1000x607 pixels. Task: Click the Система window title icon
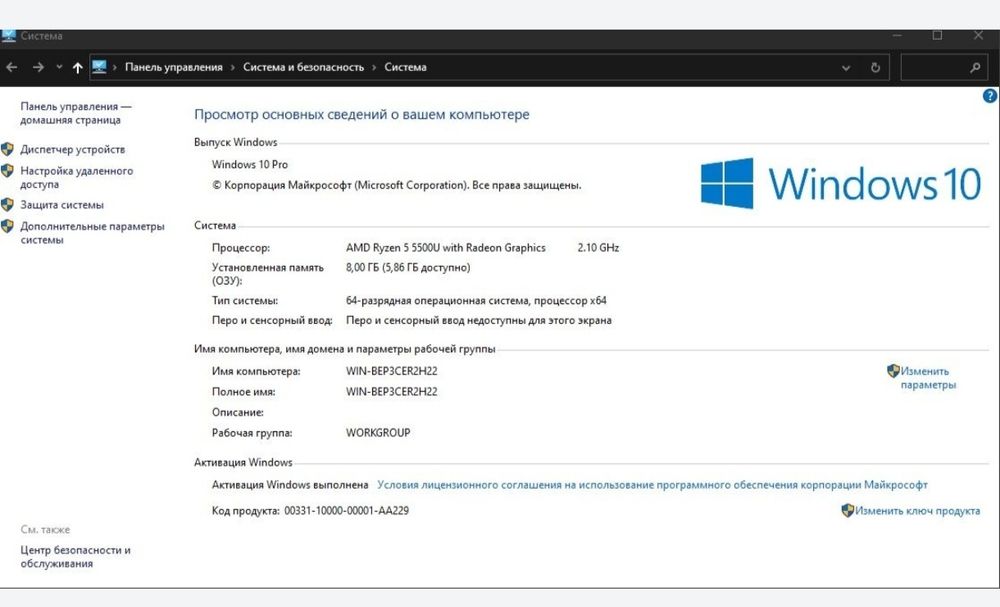(x=8, y=36)
